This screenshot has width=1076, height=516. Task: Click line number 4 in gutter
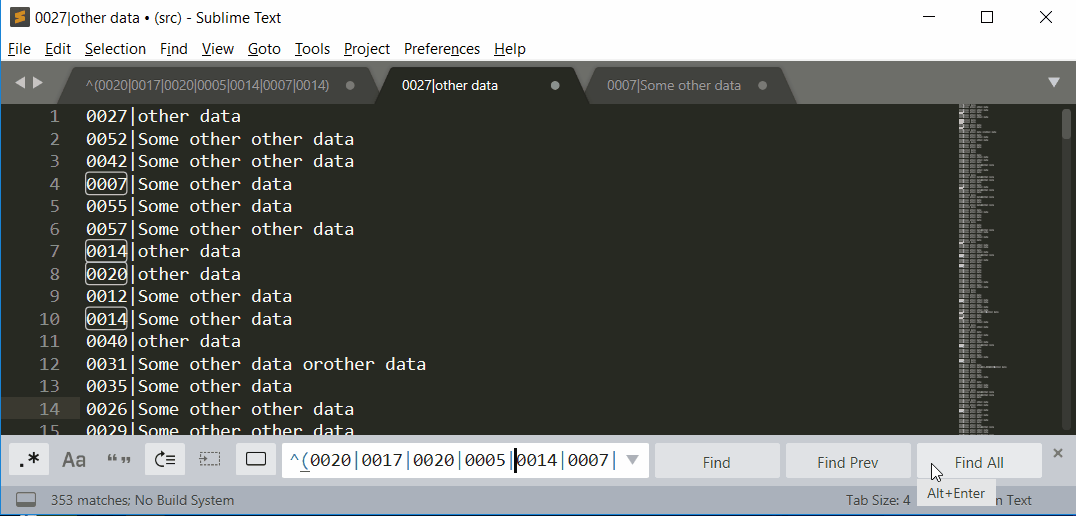coord(55,184)
